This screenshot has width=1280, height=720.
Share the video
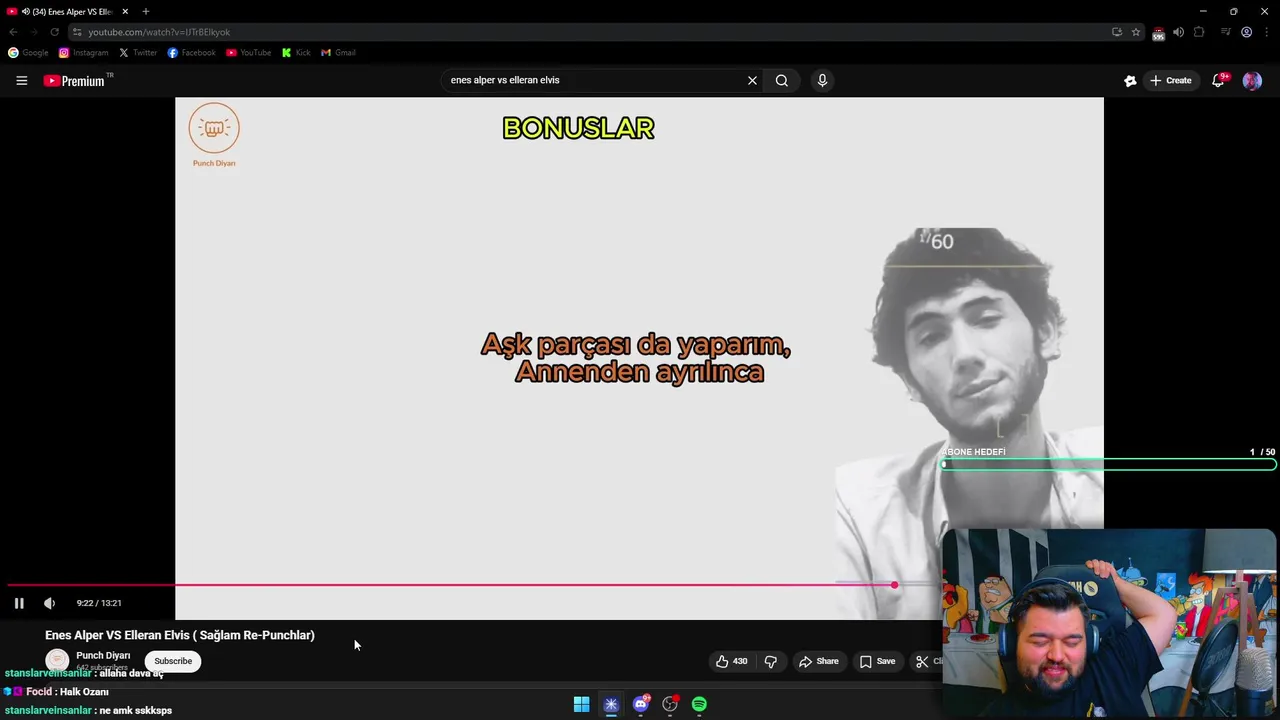tap(818, 661)
